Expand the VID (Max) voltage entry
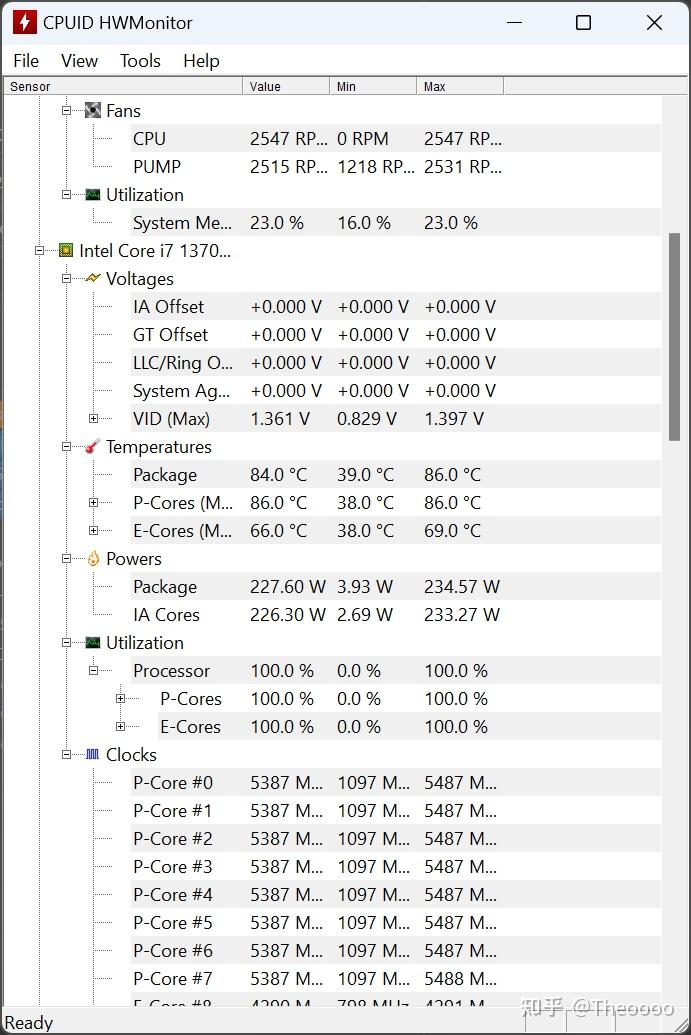The height and width of the screenshot is (1035, 691). 93,419
